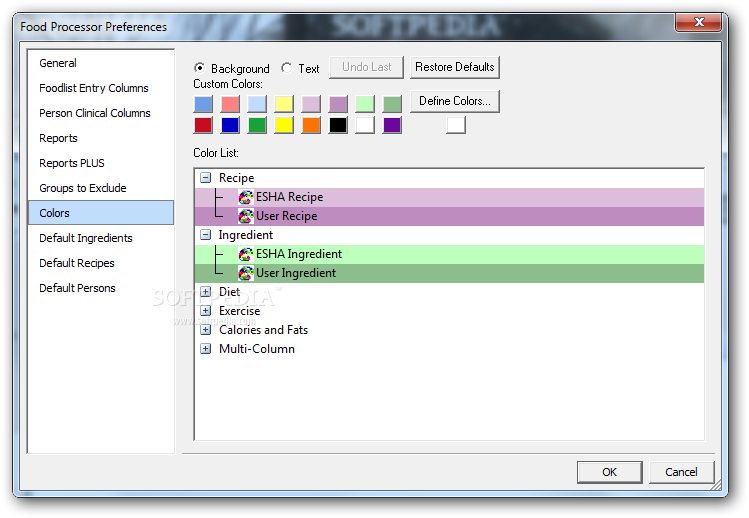Pick the bright green color swatch

(x=257, y=125)
